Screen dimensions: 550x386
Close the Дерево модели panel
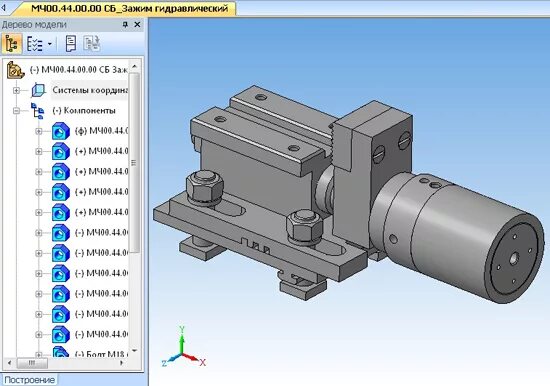[x=138, y=25]
